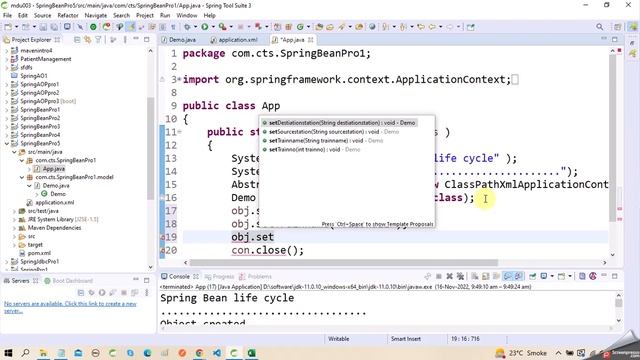The image size is (640, 360).
Task: Open the dropdown arrow next to Debug button
Action: 195,27
